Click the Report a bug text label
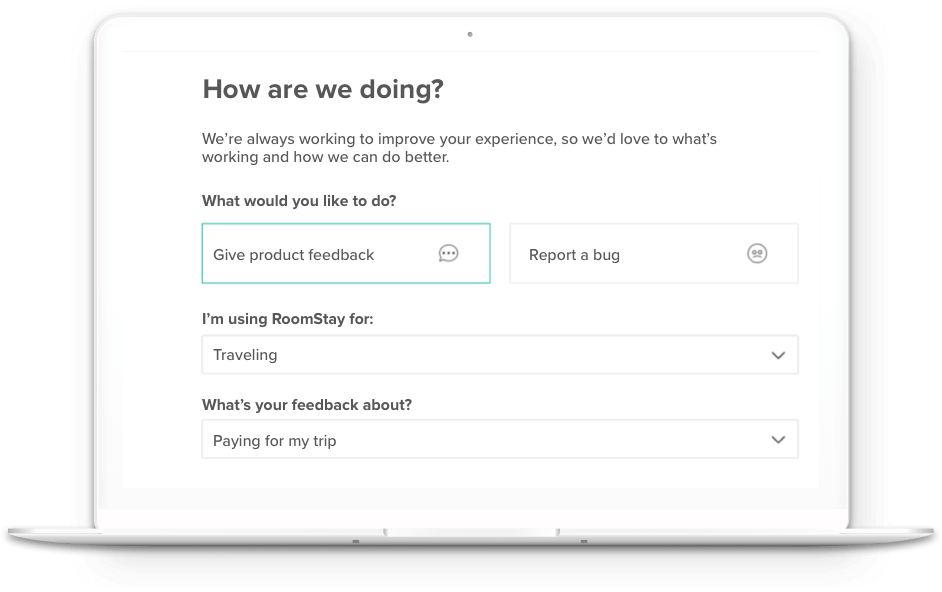 point(574,255)
